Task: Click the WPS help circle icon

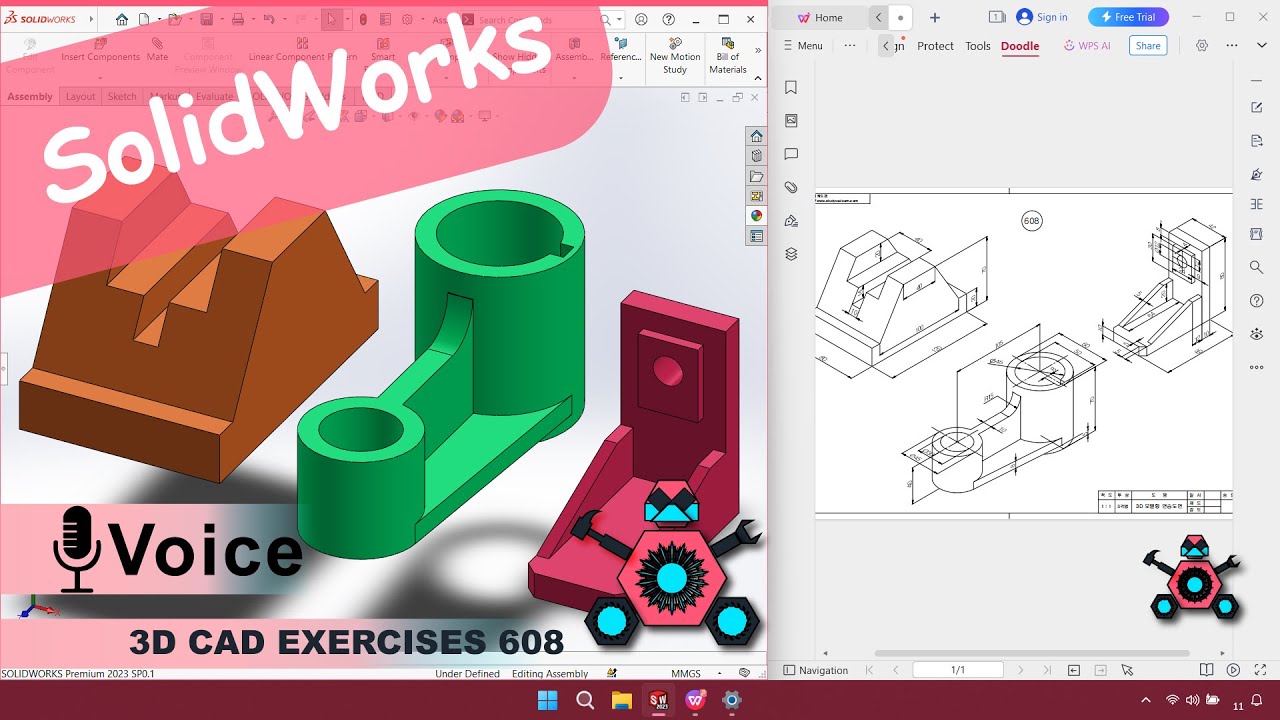Action: coord(1257,301)
